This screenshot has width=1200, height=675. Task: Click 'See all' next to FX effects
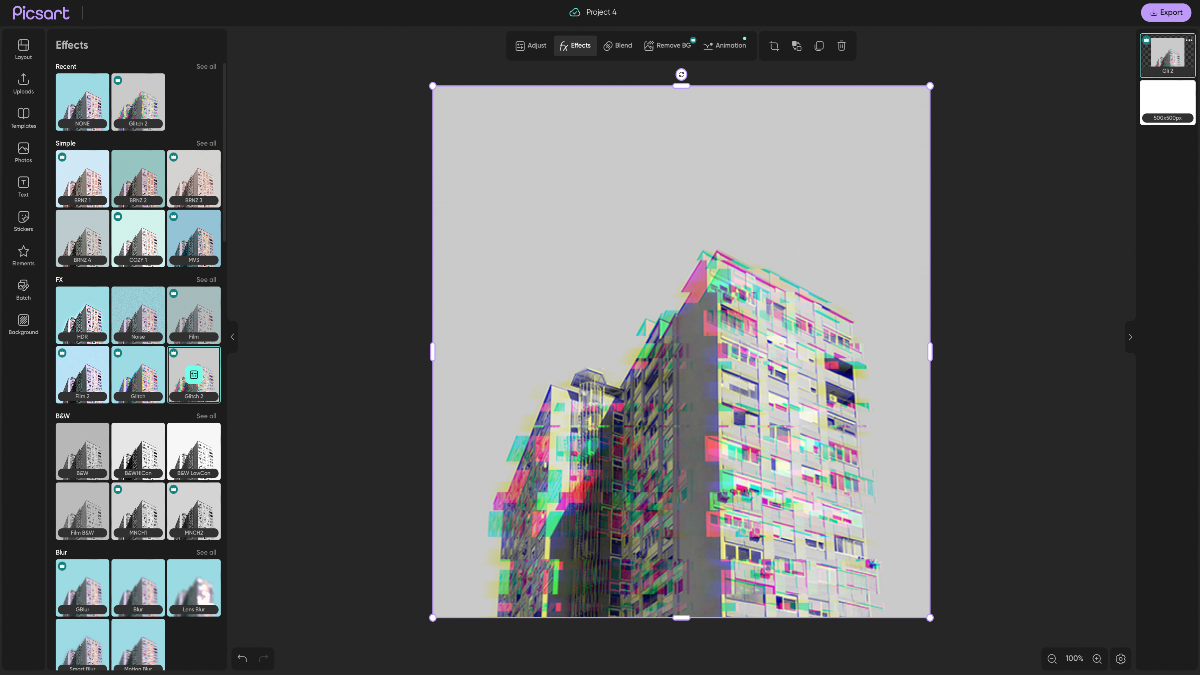pyautogui.click(x=206, y=279)
